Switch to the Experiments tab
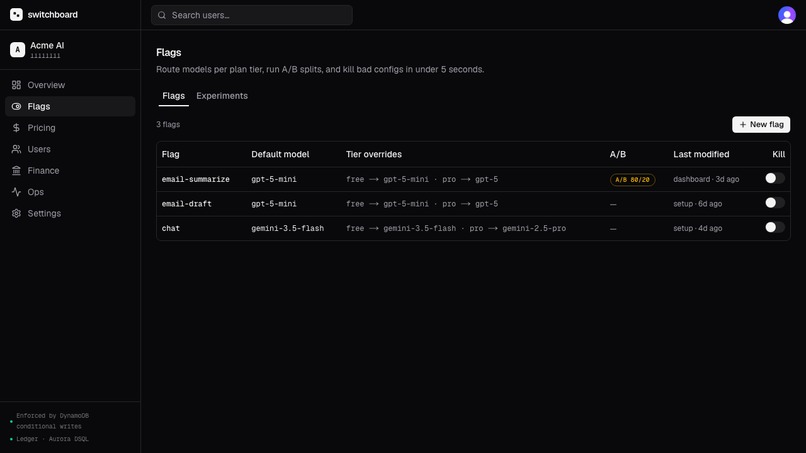The image size is (806, 453). click(x=222, y=96)
